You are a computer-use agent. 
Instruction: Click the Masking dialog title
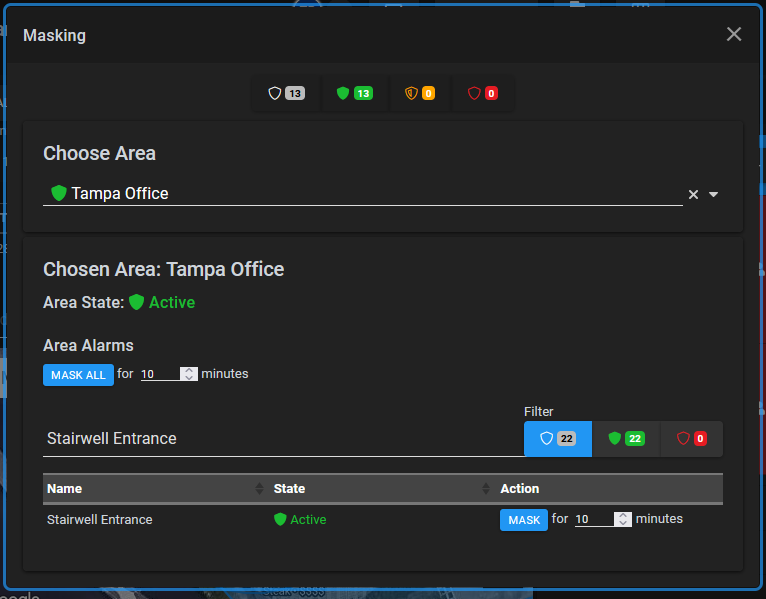click(x=55, y=35)
